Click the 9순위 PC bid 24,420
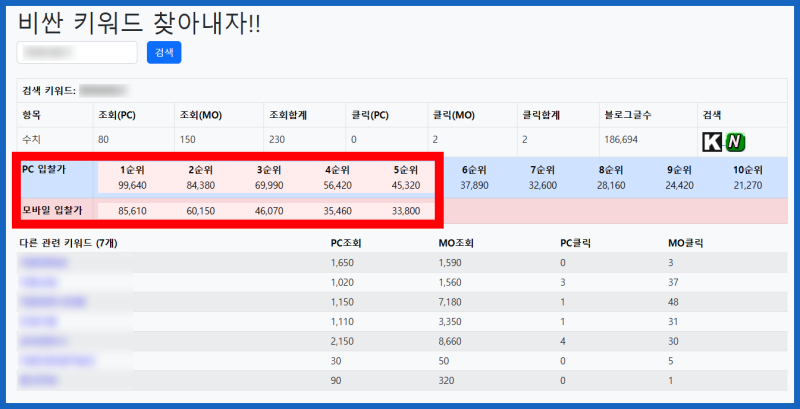 [680, 185]
